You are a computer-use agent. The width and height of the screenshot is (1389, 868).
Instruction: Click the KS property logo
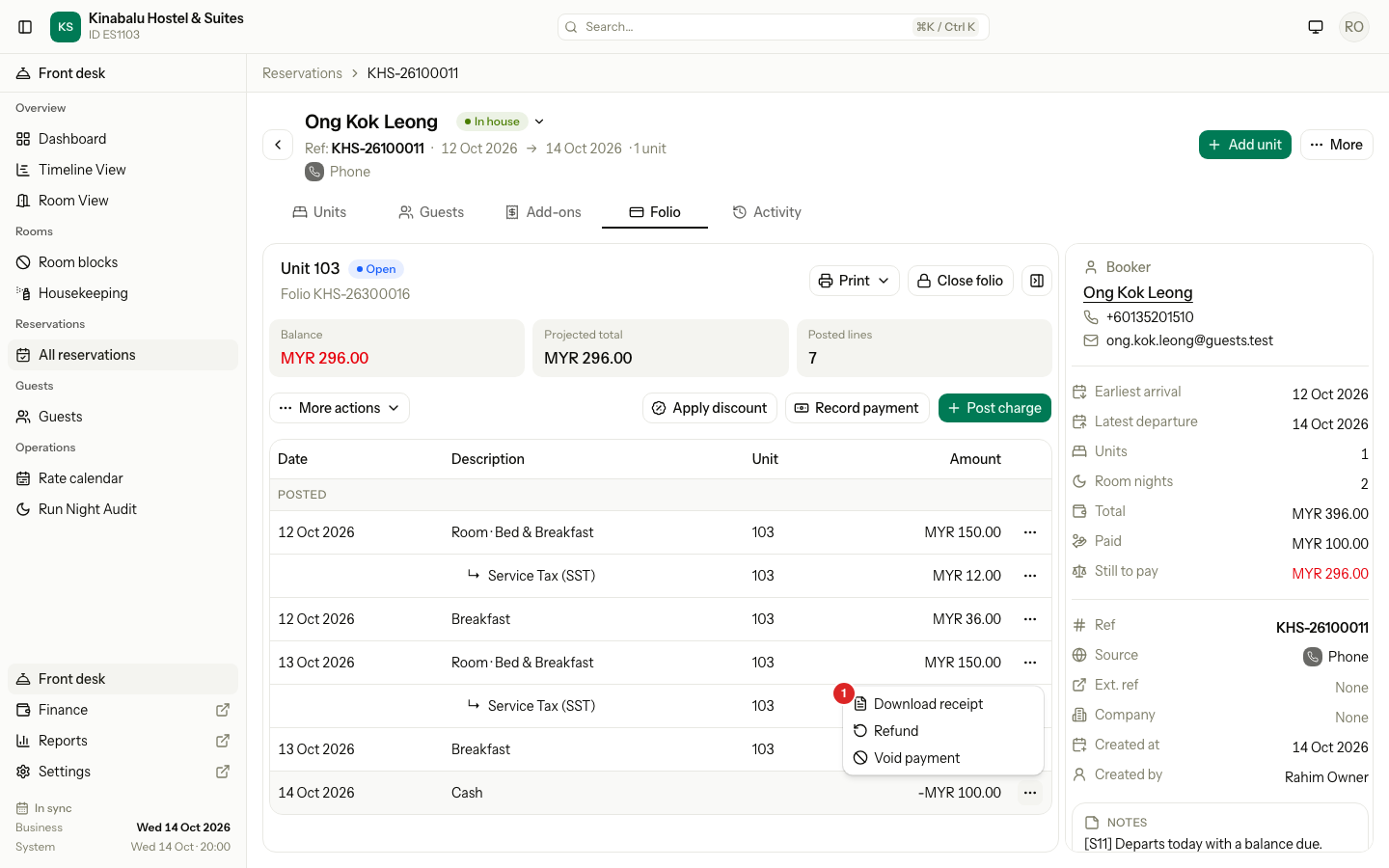pos(66,27)
